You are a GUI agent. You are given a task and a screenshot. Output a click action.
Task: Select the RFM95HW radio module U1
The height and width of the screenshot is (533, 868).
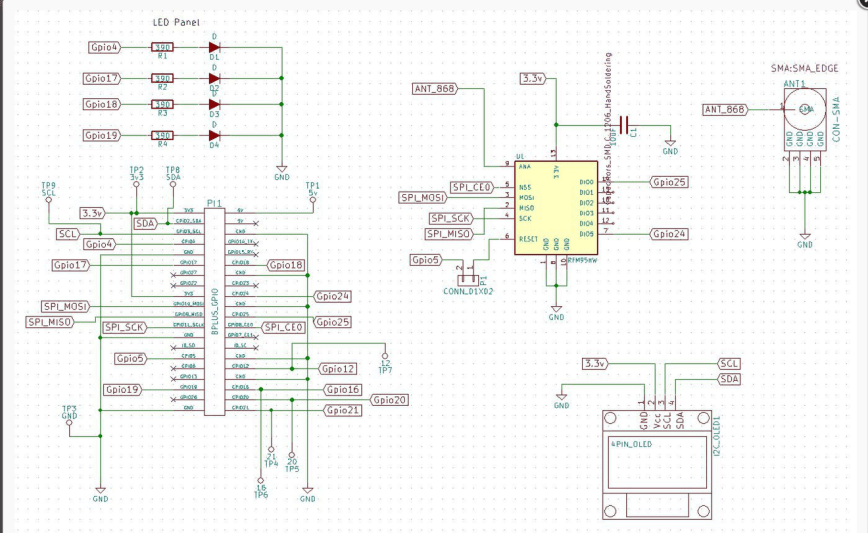pyautogui.click(x=557, y=208)
